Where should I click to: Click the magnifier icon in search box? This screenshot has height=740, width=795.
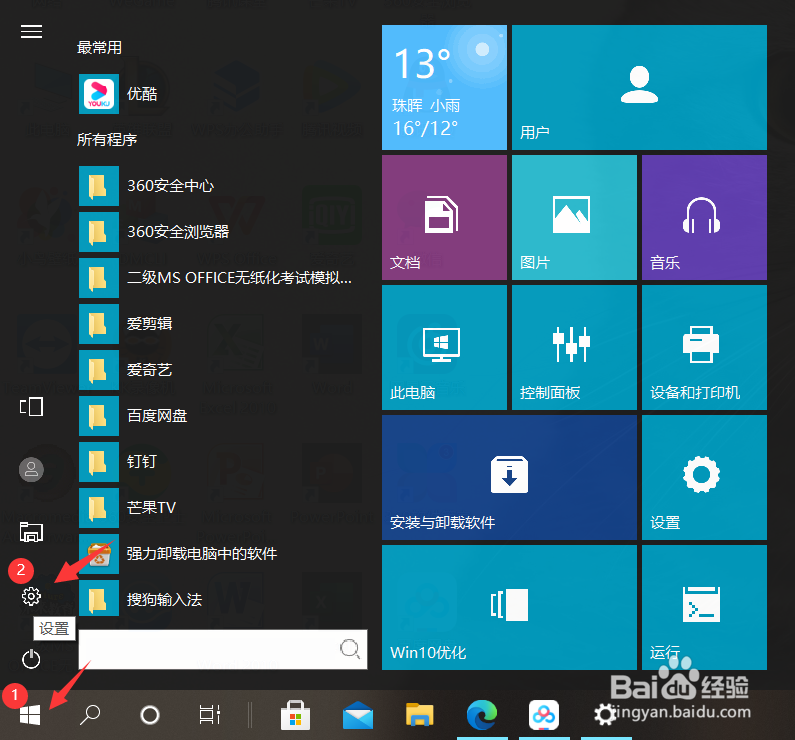click(x=350, y=648)
